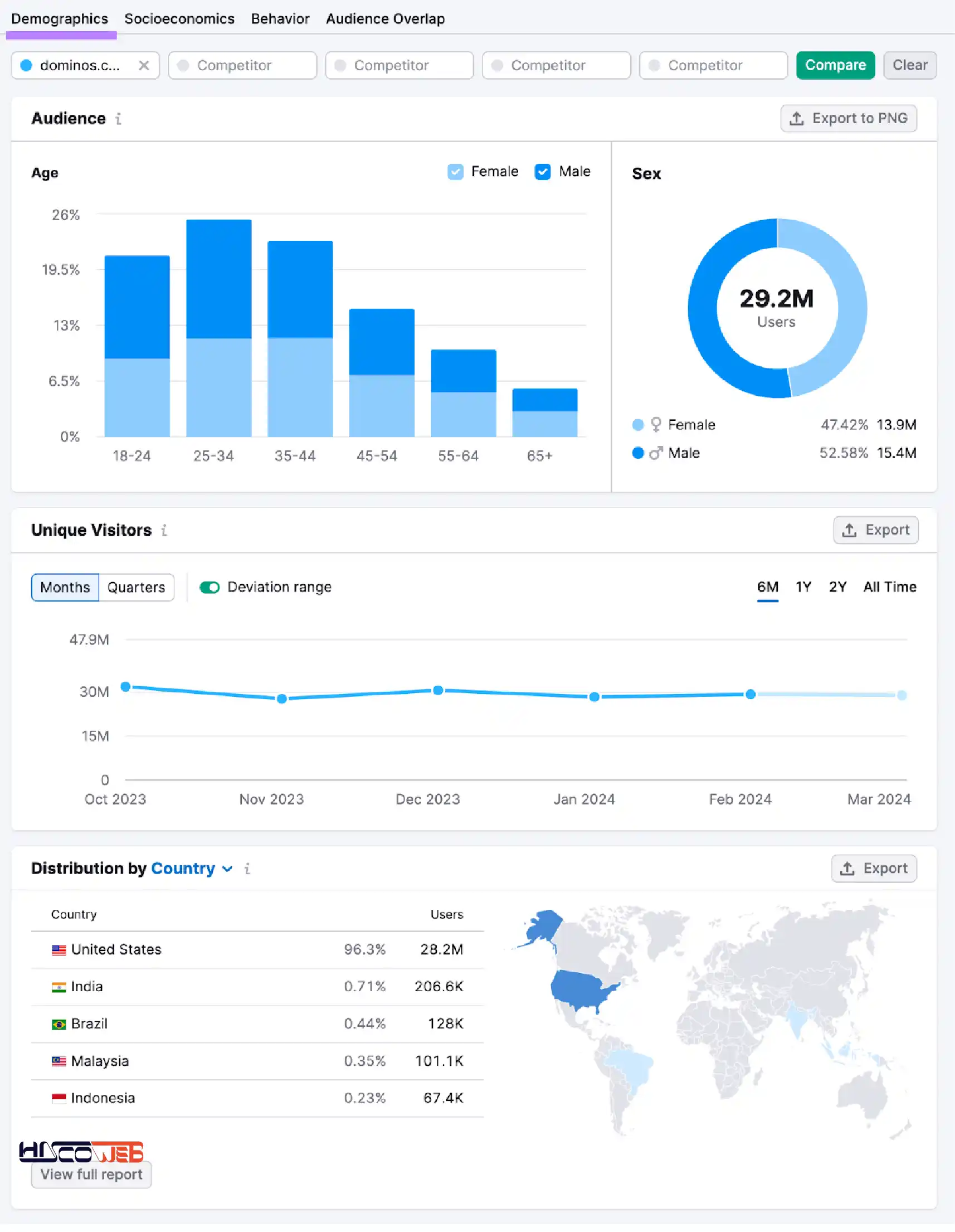Click the India 206.6K users value
The image size is (955, 1232).
point(439,988)
